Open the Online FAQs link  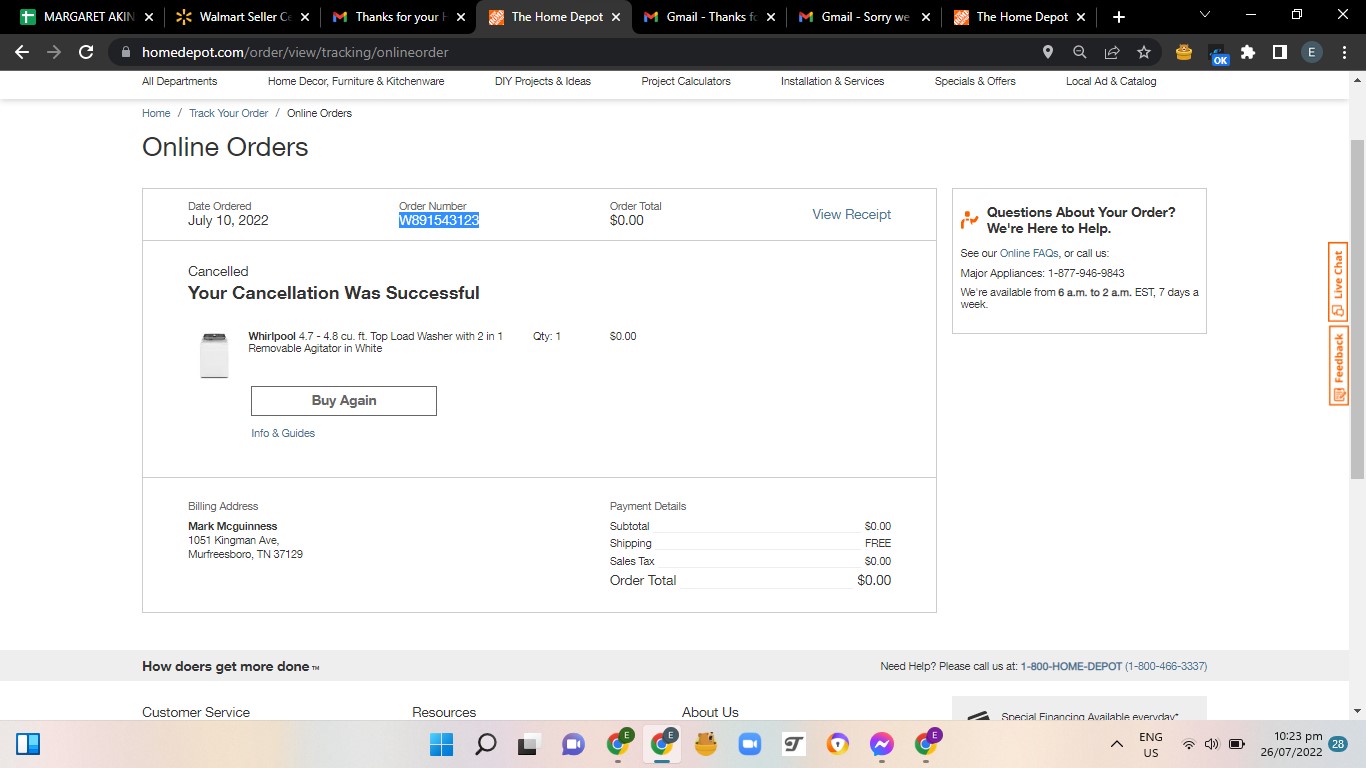(x=1029, y=253)
